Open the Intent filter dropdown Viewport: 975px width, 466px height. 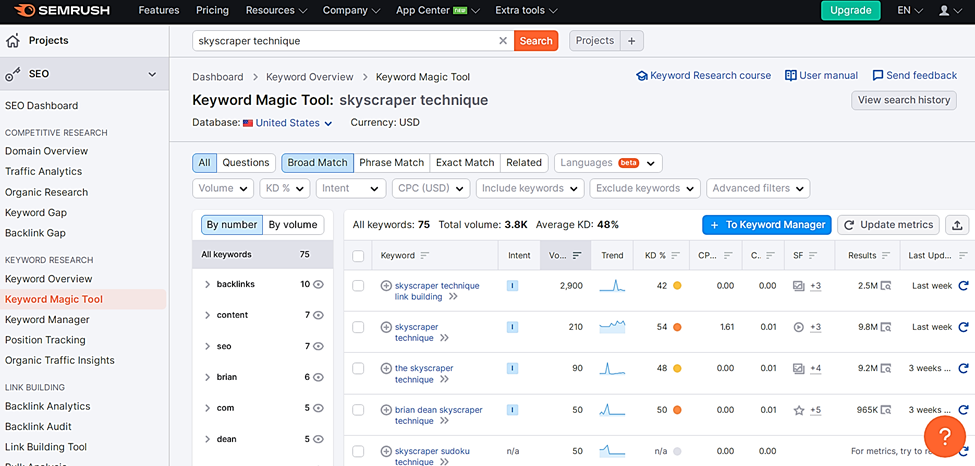tap(351, 189)
